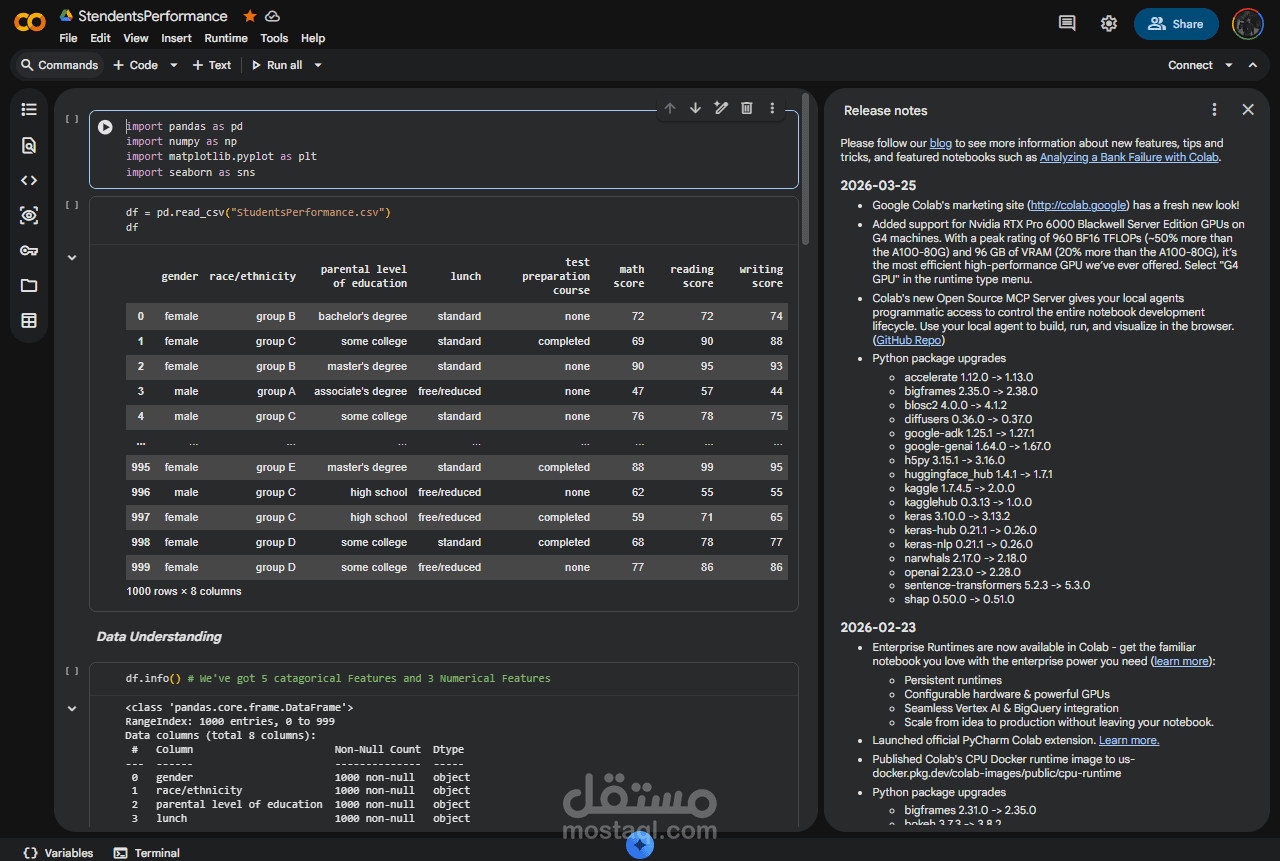Screen dimensions: 1280x861
Task: Collapse the df.info() cell output
Action: tap(72, 709)
